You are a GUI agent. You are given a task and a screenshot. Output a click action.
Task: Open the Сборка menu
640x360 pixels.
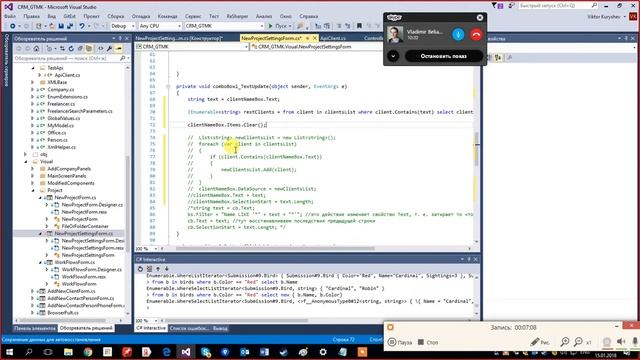point(116,16)
